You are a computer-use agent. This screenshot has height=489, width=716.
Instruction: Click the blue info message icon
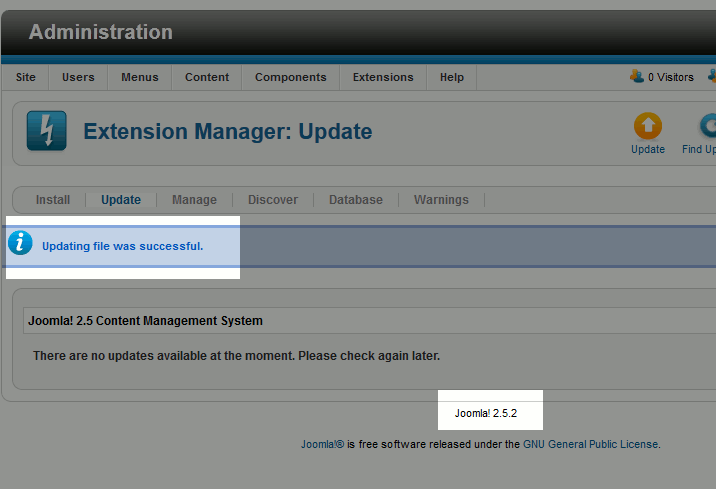20,242
